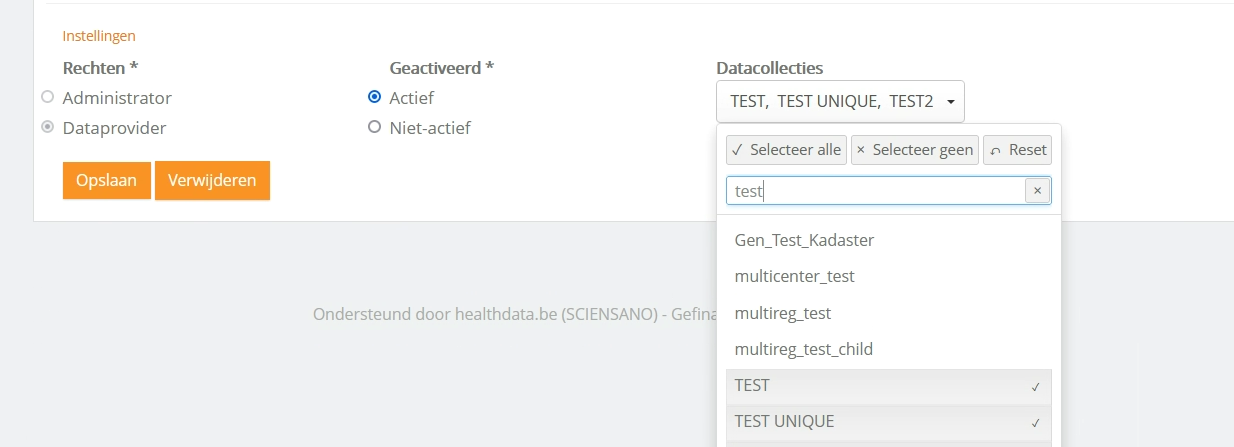Click the checkmark next to TEST UNIQUE
The image size is (1234, 447).
pos(1036,423)
